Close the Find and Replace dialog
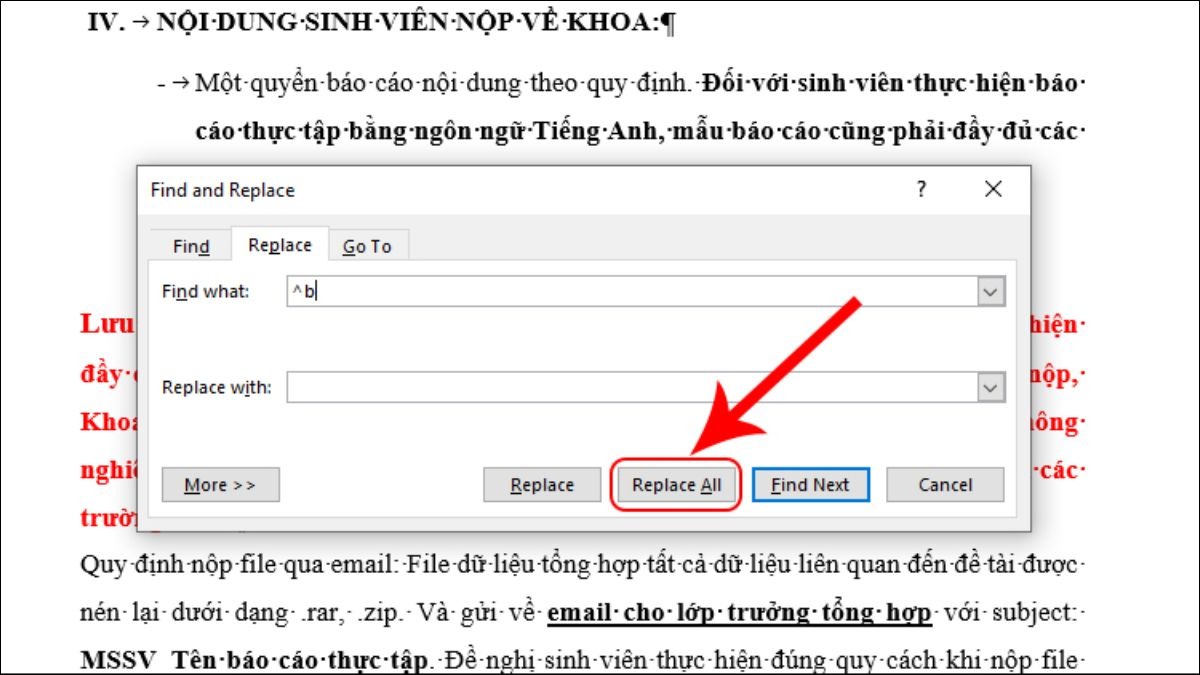The height and width of the screenshot is (675, 1200). (x=993, y=189)
